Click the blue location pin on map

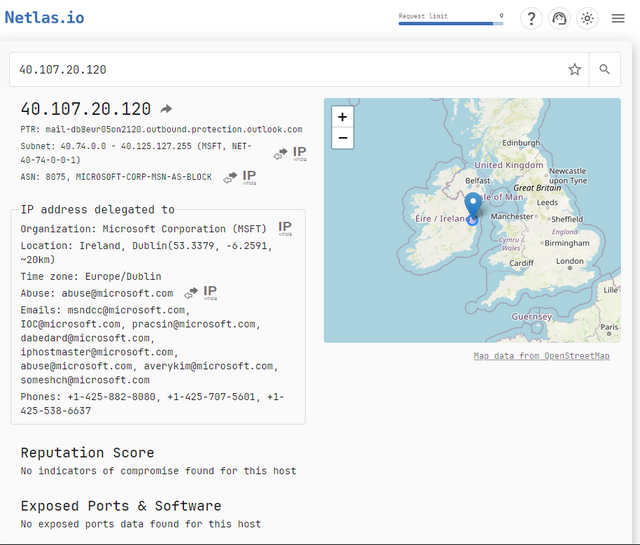473,206
